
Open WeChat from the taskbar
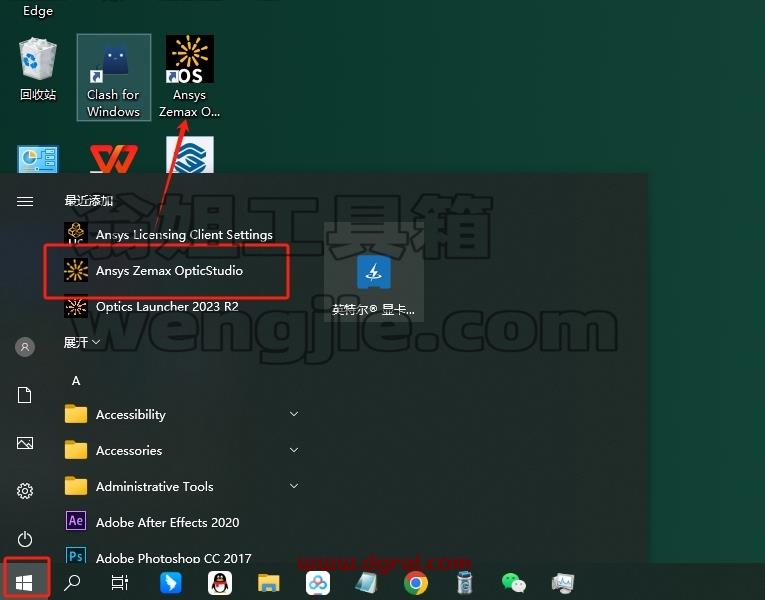click(513, 582)
